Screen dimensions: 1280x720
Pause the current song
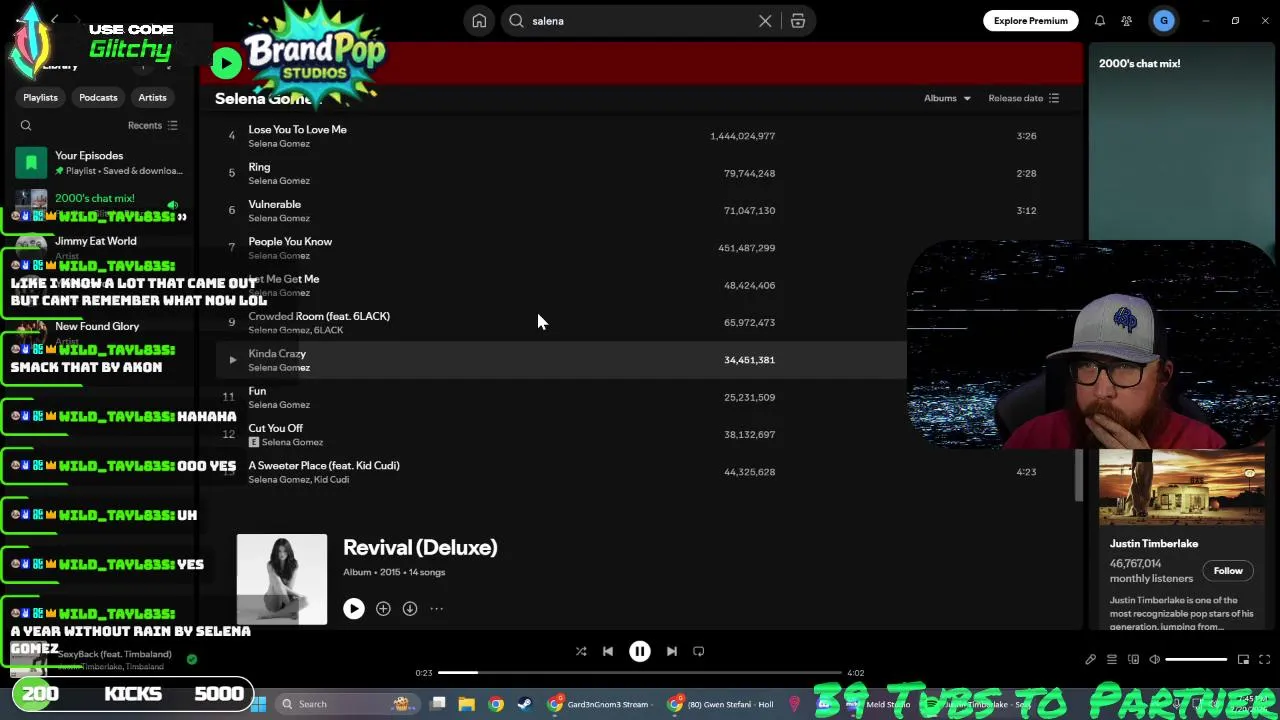pos(640,651)
